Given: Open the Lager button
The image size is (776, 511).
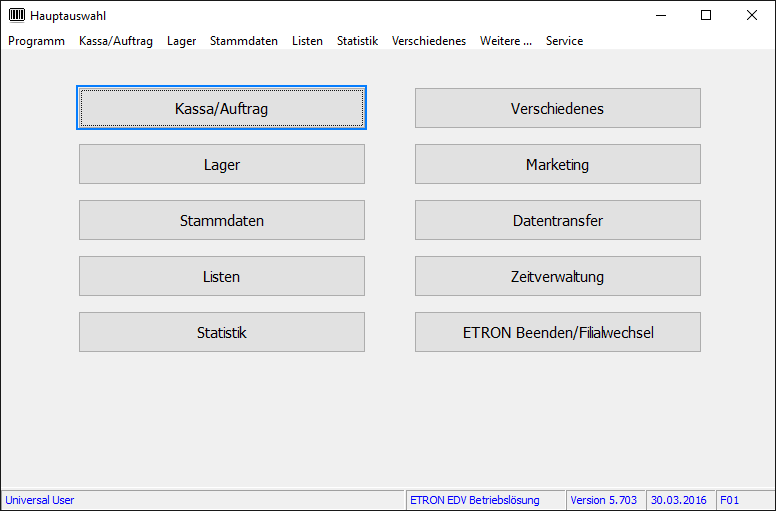Looking at the screenshot, I should [x=221, y=164].
